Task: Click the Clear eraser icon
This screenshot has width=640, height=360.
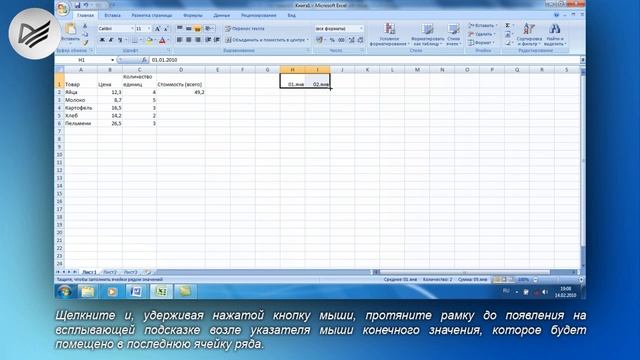Action: [508, 42]
